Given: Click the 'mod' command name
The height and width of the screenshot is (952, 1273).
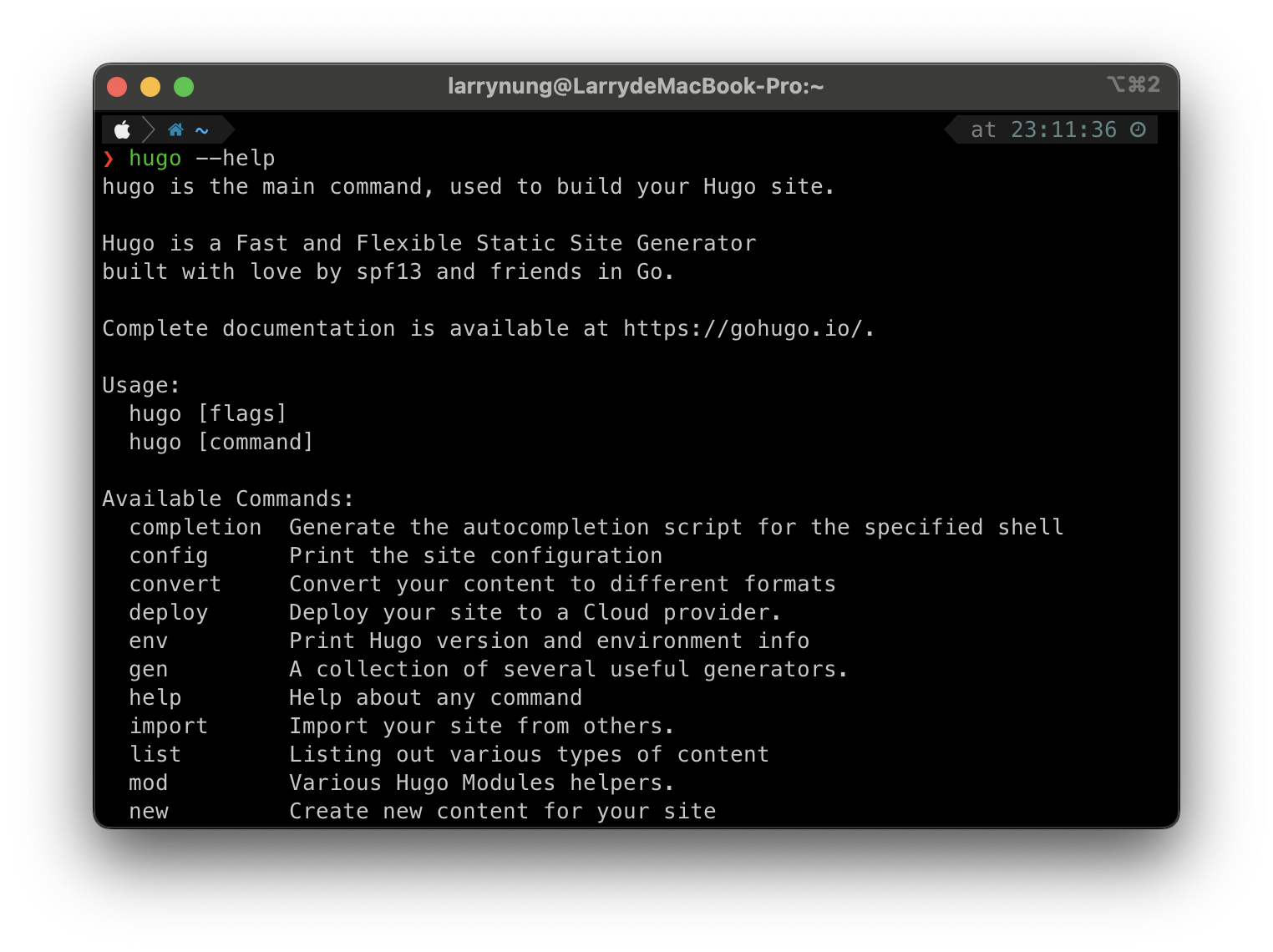Looking at the screenshot, I should tap(149, 783).
